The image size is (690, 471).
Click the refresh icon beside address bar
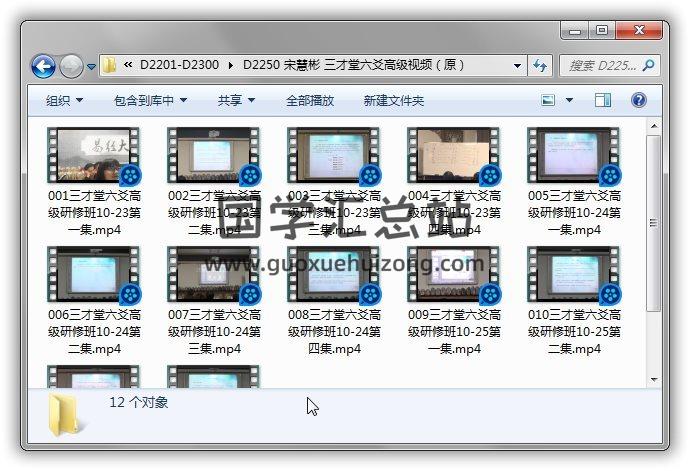pyautogui.click(x=540, y=66)
